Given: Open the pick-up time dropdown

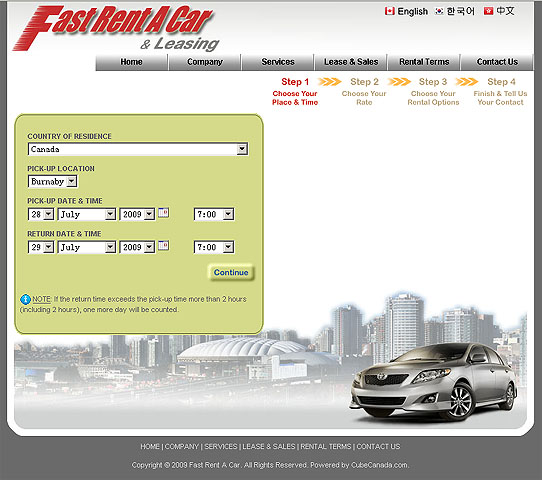Looking at the screenshot, I should 214,214.
